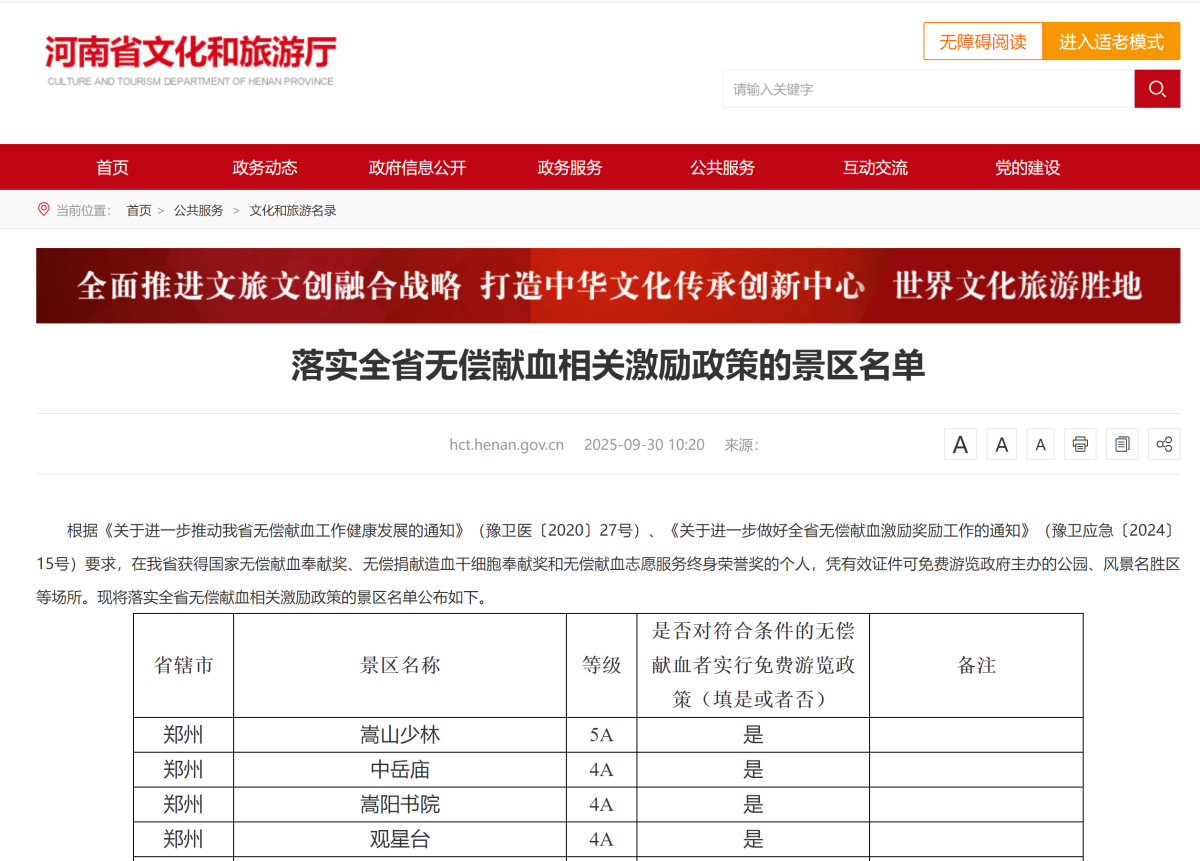Screen dimensions: 1200x861
Task: Click 郑州 in the 嵩阳书院 row
Action: point(183,805)
